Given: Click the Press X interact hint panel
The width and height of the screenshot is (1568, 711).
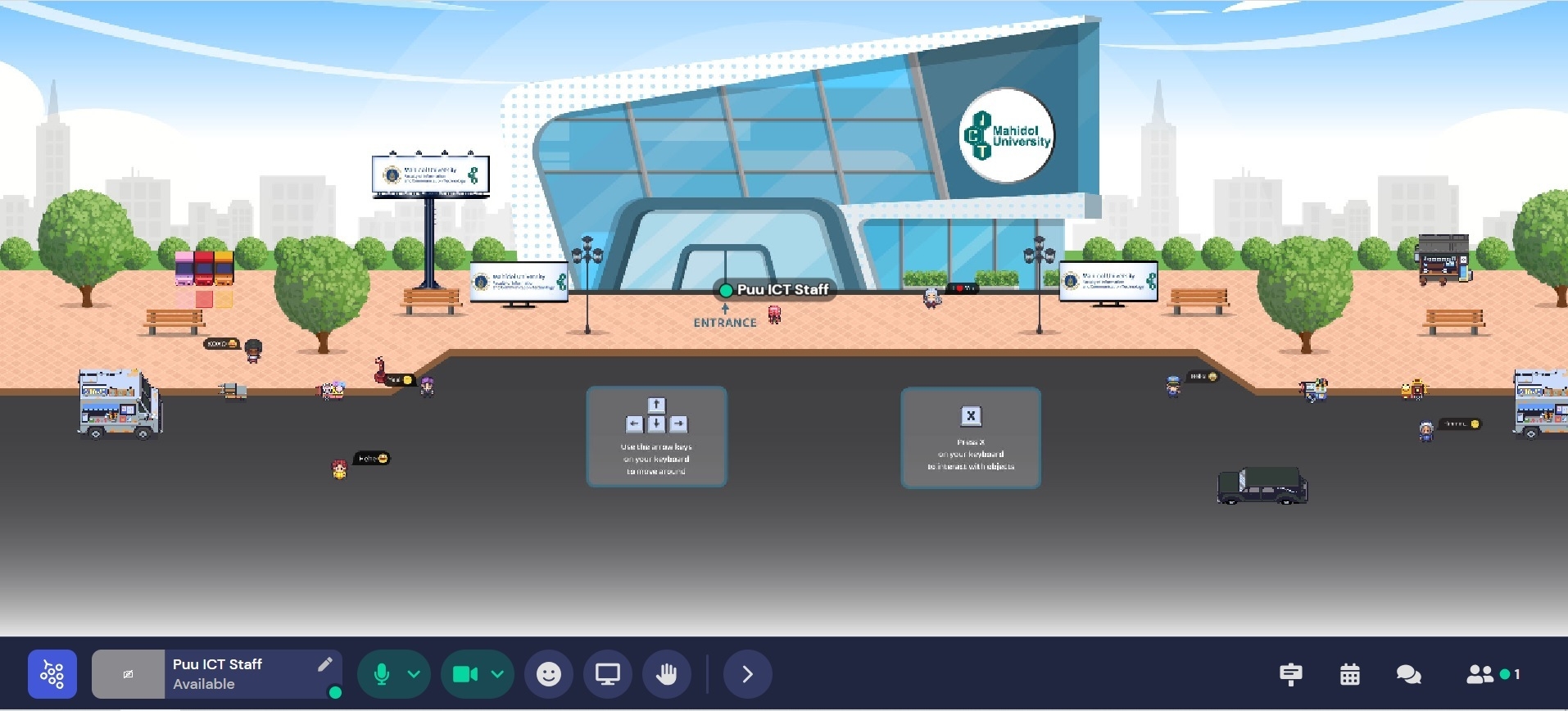Looking at the screenshot, I should (971, 437).
